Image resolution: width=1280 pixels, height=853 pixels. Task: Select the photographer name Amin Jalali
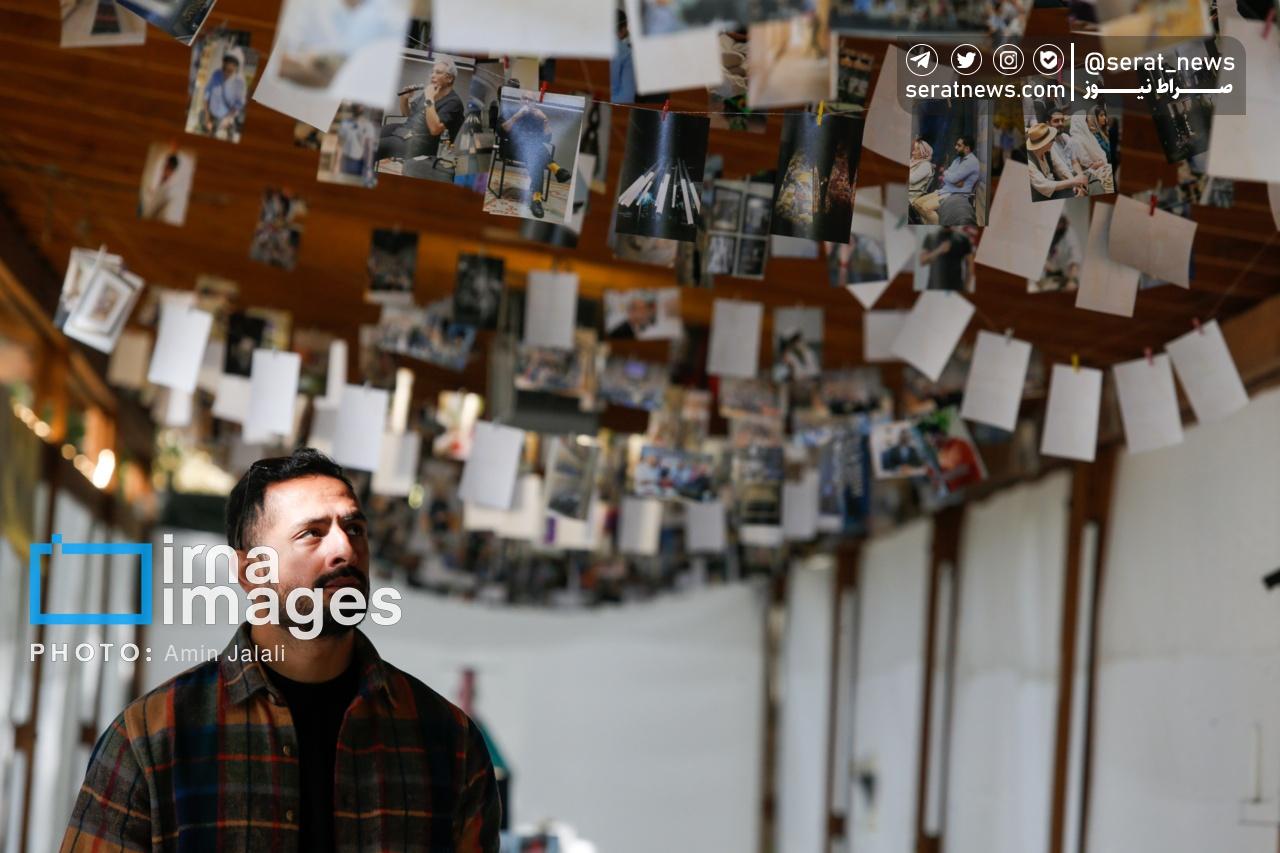pyautogui.click(x=224, y=653)
